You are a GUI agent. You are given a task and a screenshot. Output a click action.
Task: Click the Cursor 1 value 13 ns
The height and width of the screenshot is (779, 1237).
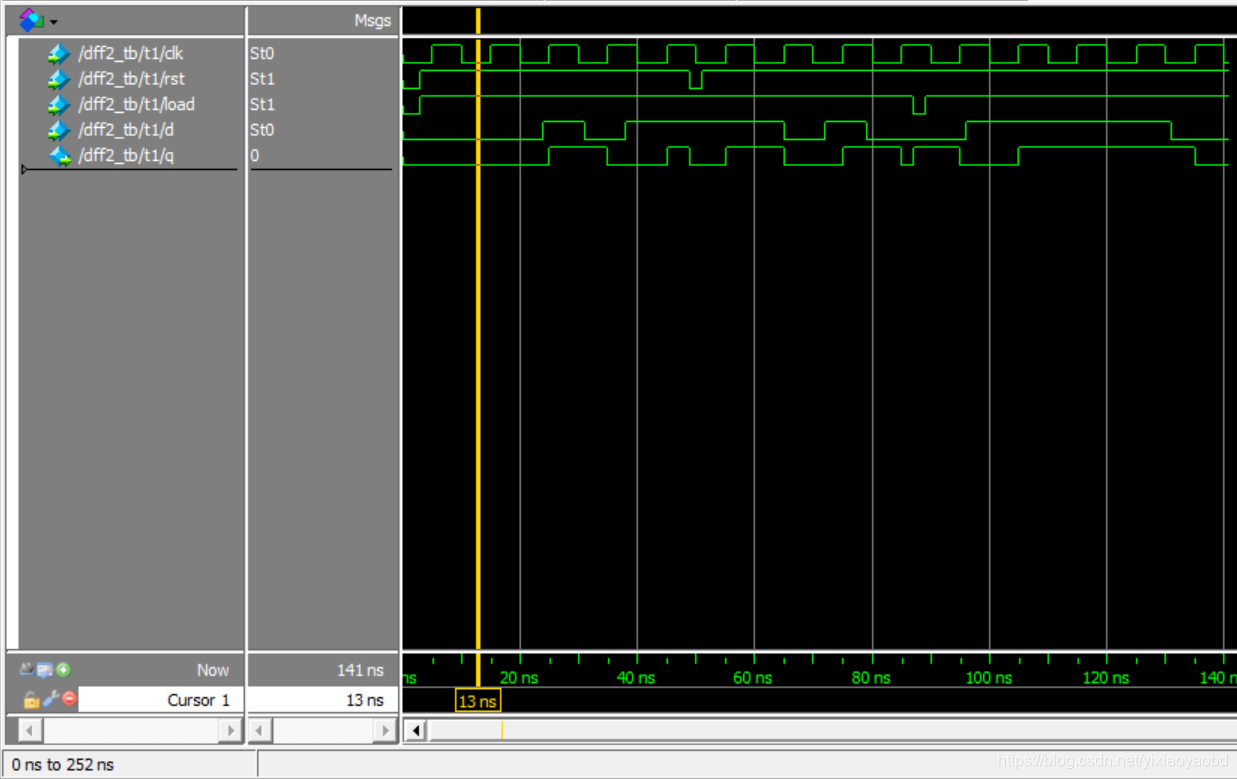365,700
